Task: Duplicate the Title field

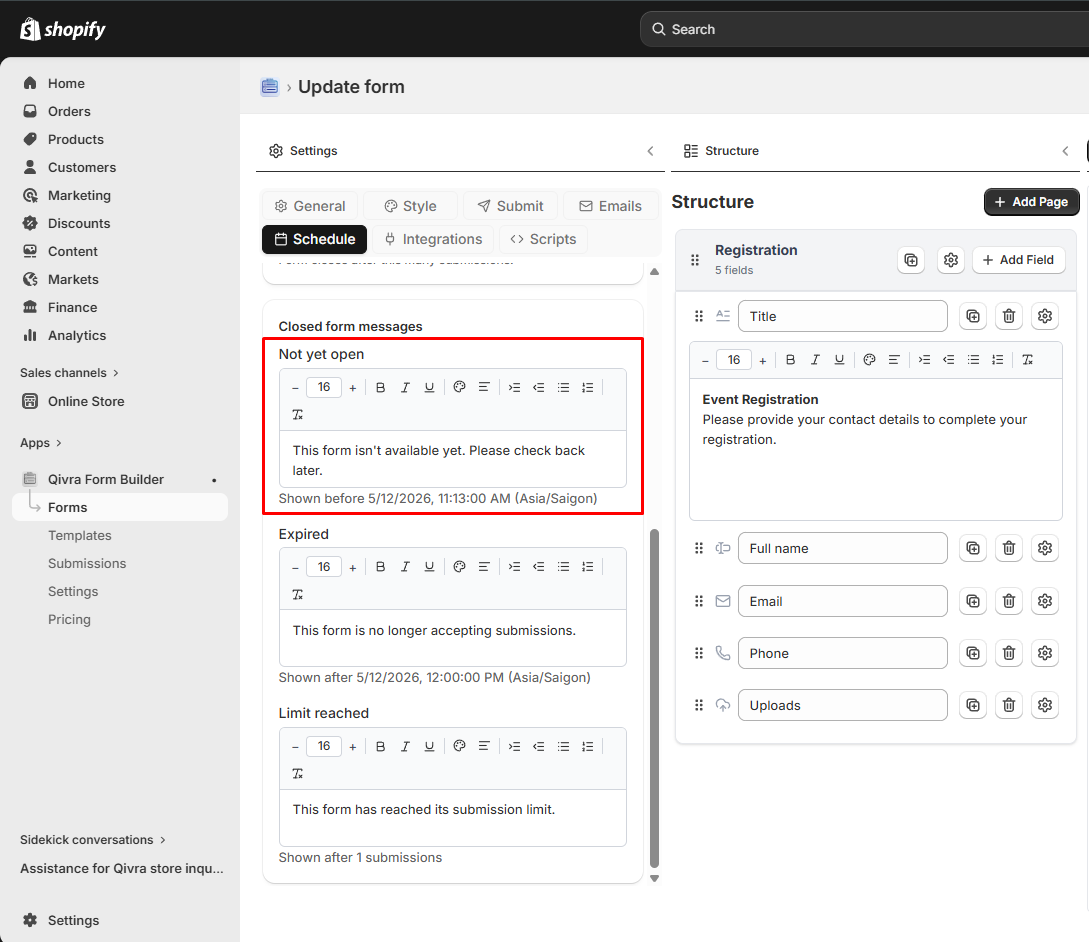Action: 973,316
